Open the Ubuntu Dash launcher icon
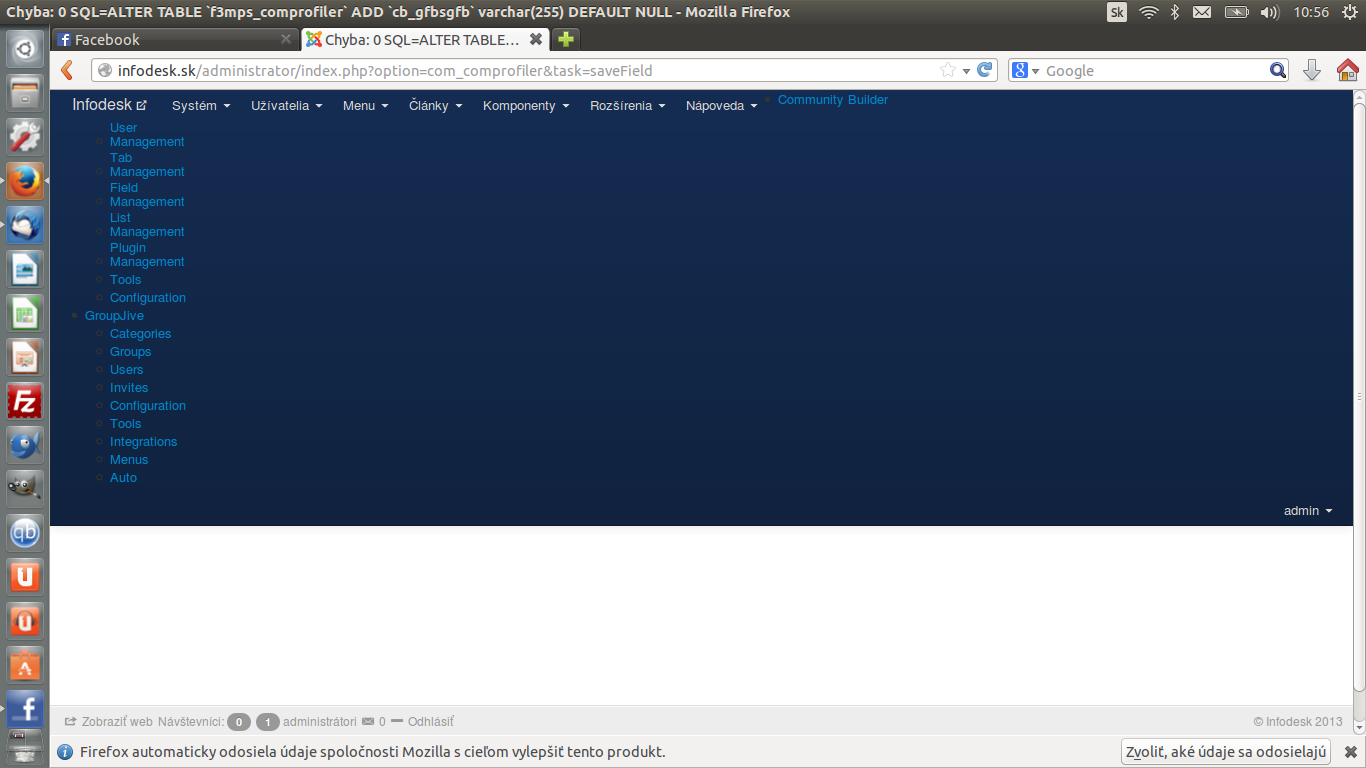This screenshot has width=1366, height=768. pyautogui.click(x=25, y=48)
